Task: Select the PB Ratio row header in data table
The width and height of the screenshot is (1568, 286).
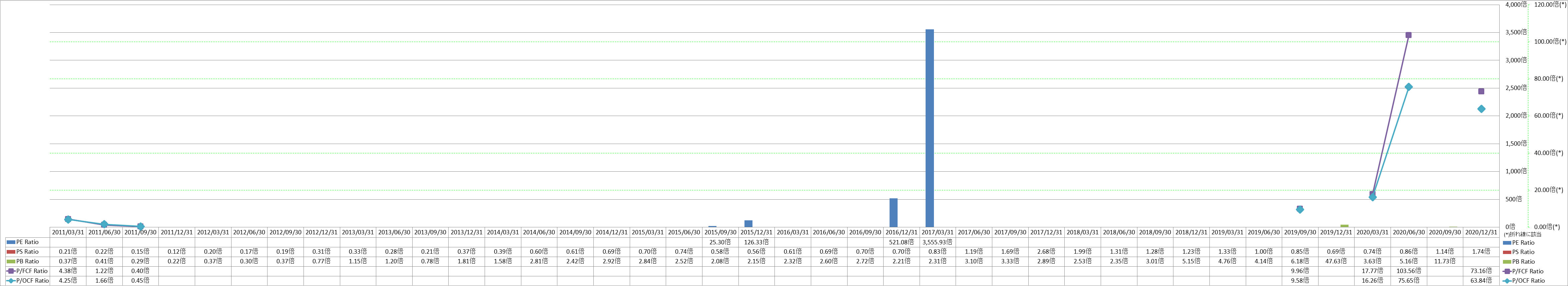Action: pyautogui.click(x=27, y=261)
